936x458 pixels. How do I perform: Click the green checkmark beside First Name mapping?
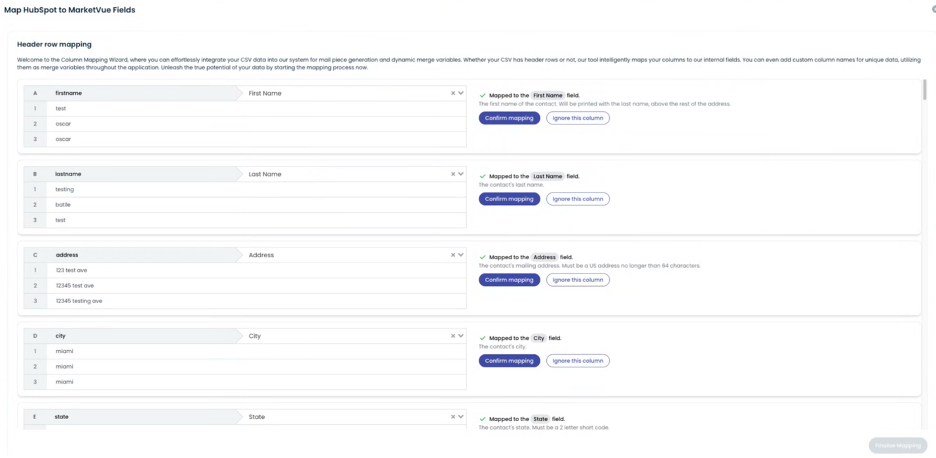482,96
